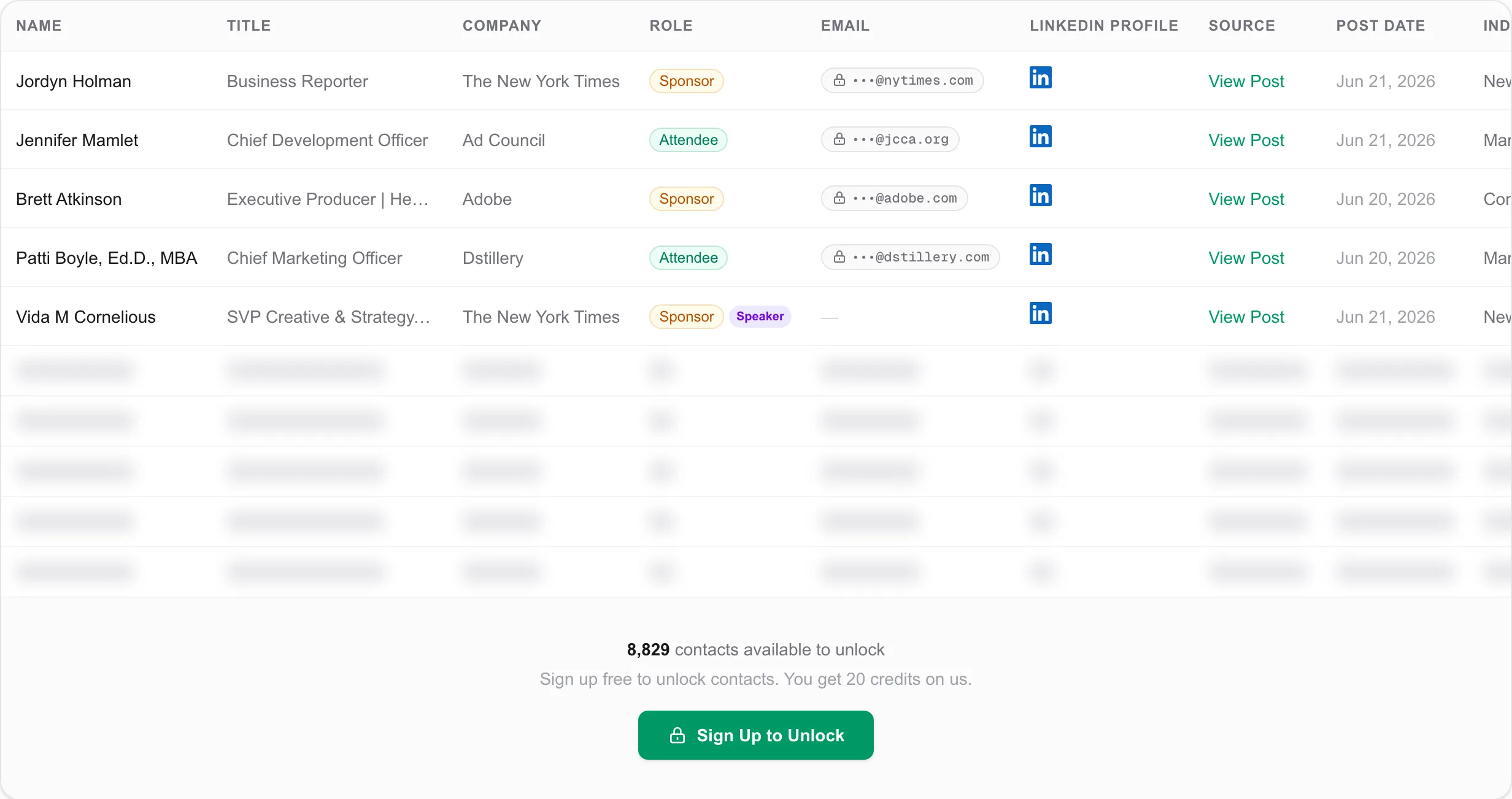This screenshot has width=1512, height=799.
Task: Click the purple Speaker badge
Action: pos(760,317)
